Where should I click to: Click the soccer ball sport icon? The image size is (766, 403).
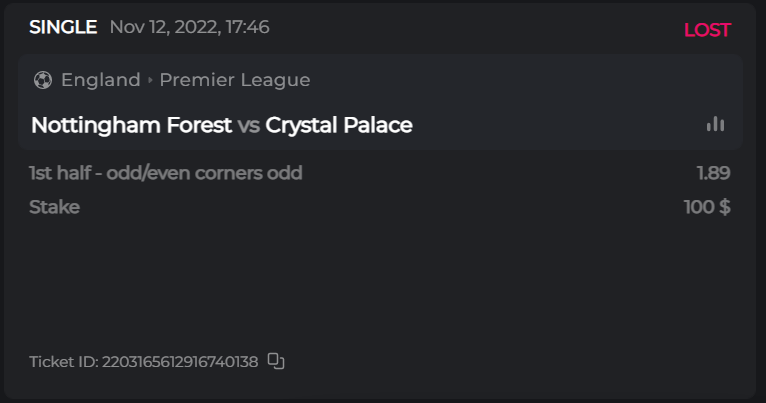point(42,80)
